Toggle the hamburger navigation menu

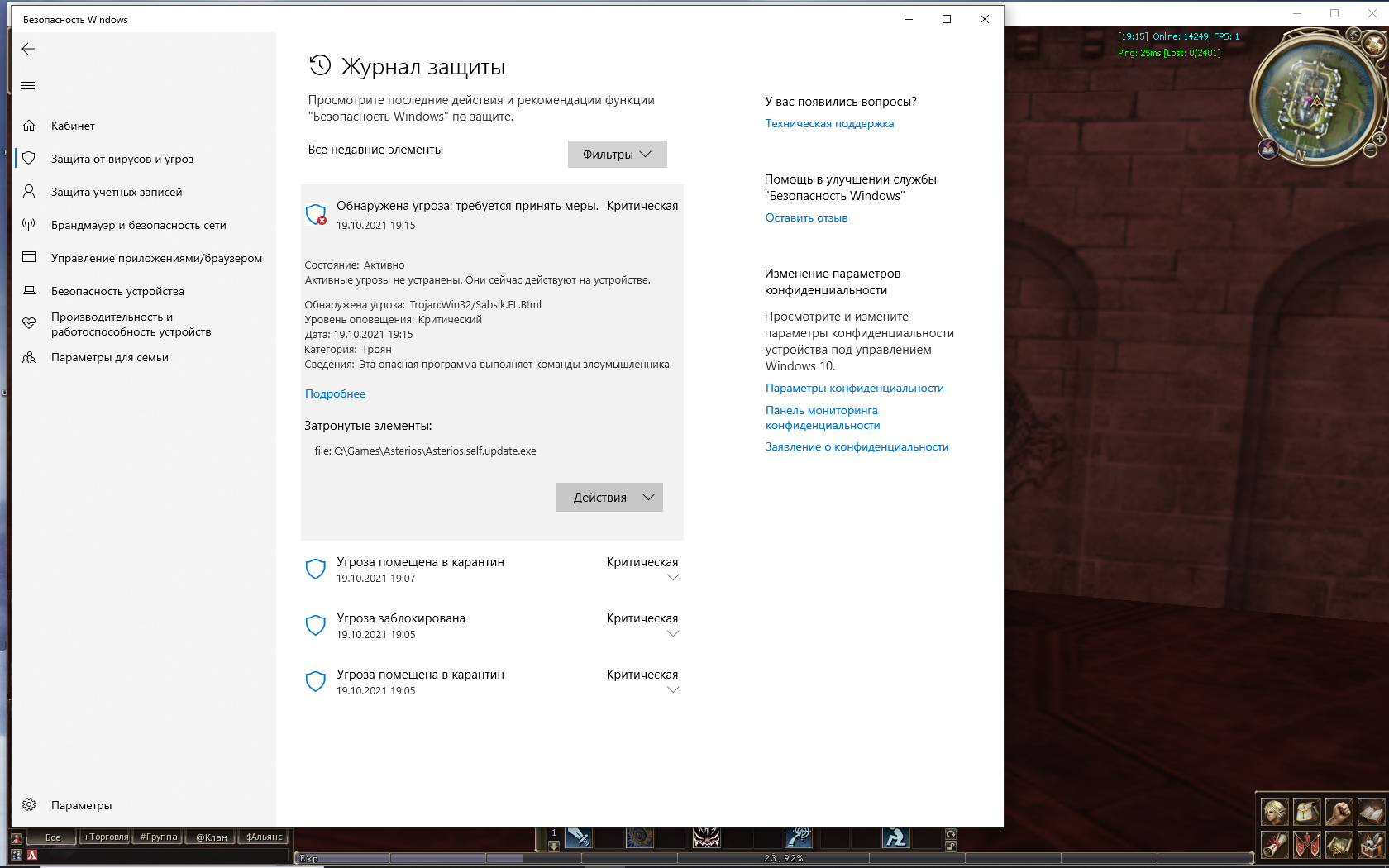coord(28,85)
